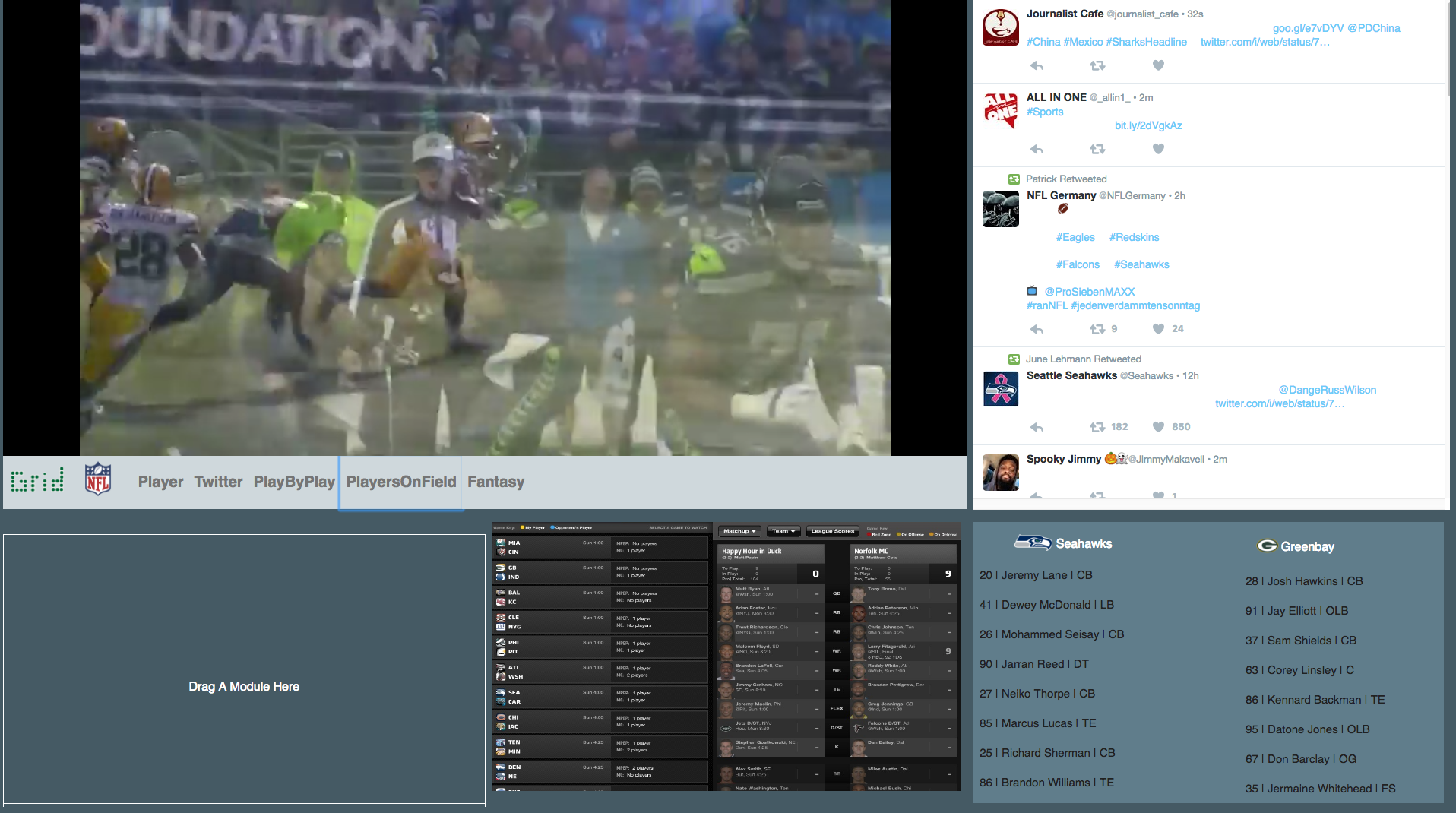1456x813 pixels.
Task: Click the June Lehmann Retweeted icon
Action: coord(1014,359)
